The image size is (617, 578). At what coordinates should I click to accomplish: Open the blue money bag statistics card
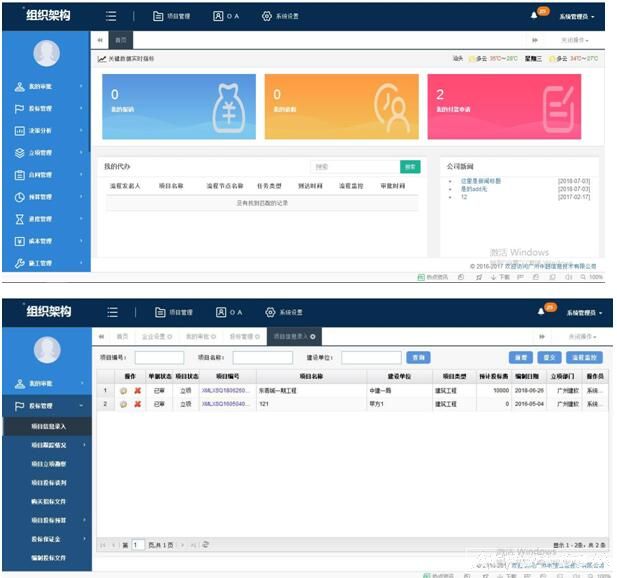[178, 106]
